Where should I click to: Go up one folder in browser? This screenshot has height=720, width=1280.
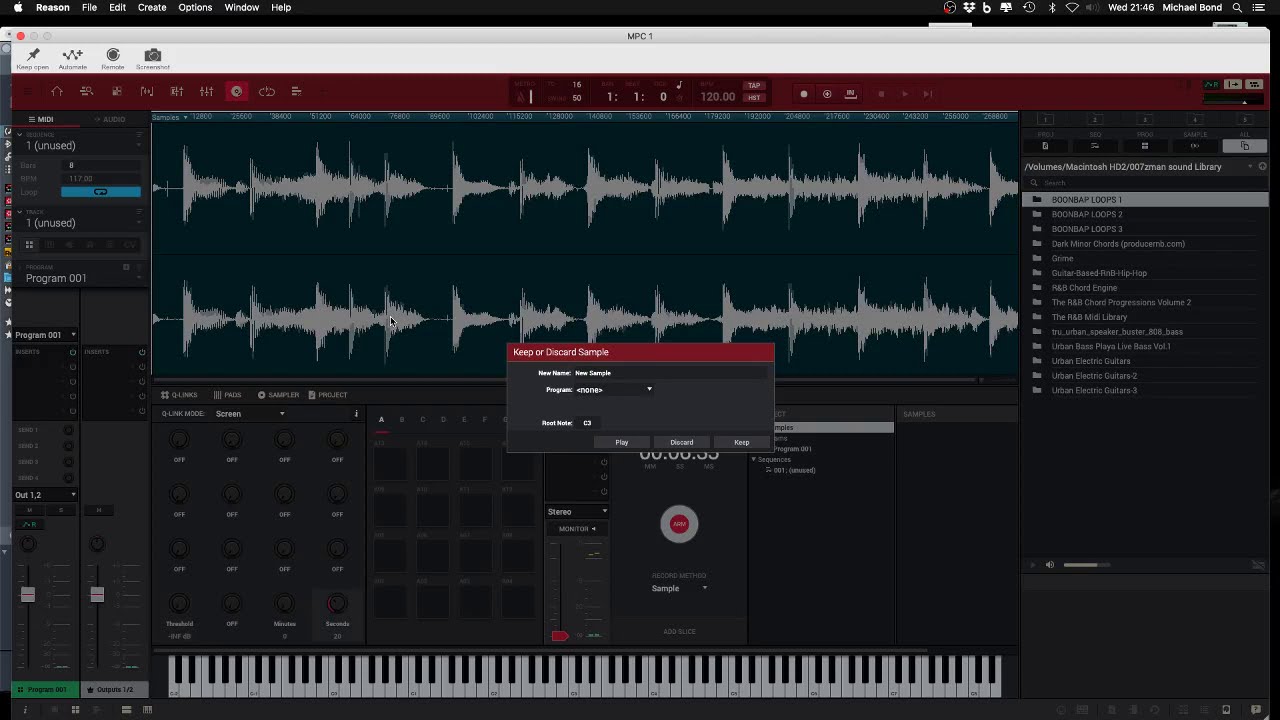[1263, 167]
